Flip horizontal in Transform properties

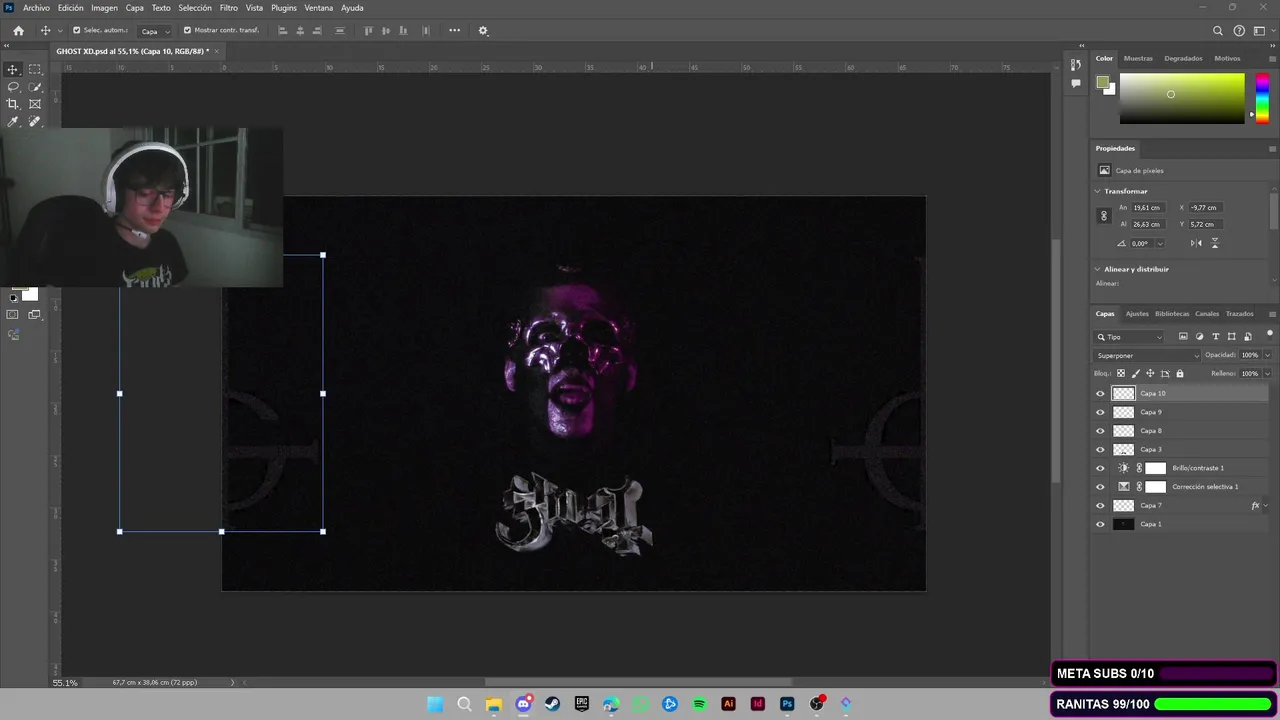tap(1196, 243)
